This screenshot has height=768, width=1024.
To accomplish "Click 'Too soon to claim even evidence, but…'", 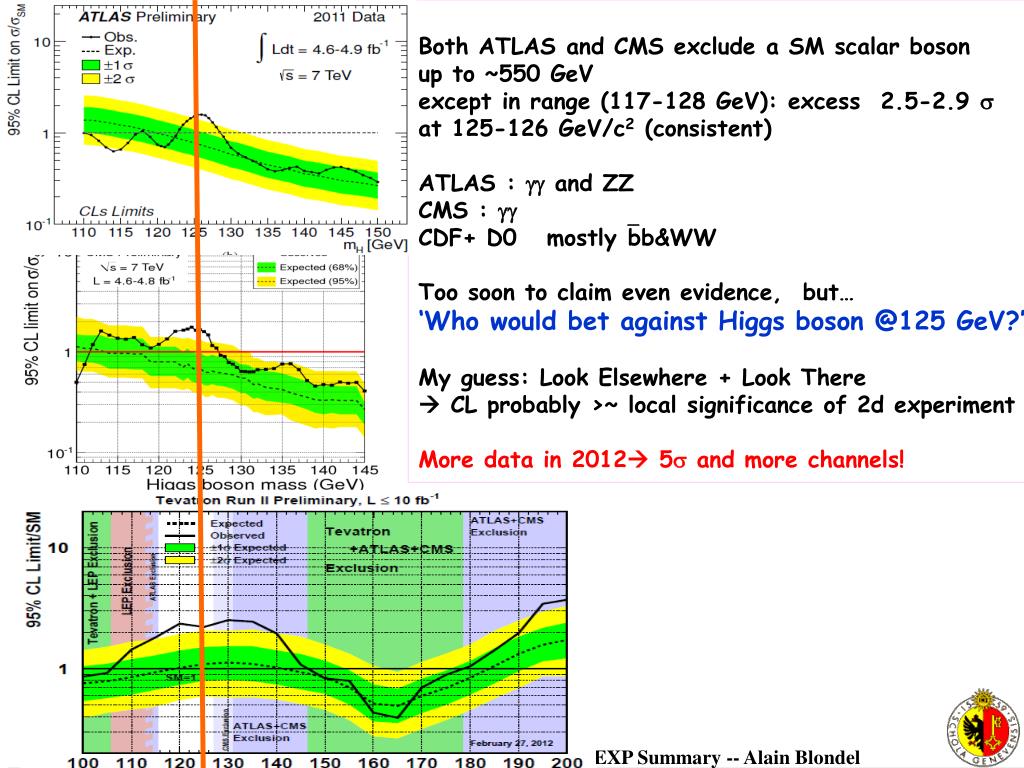I will pos(636,292).
